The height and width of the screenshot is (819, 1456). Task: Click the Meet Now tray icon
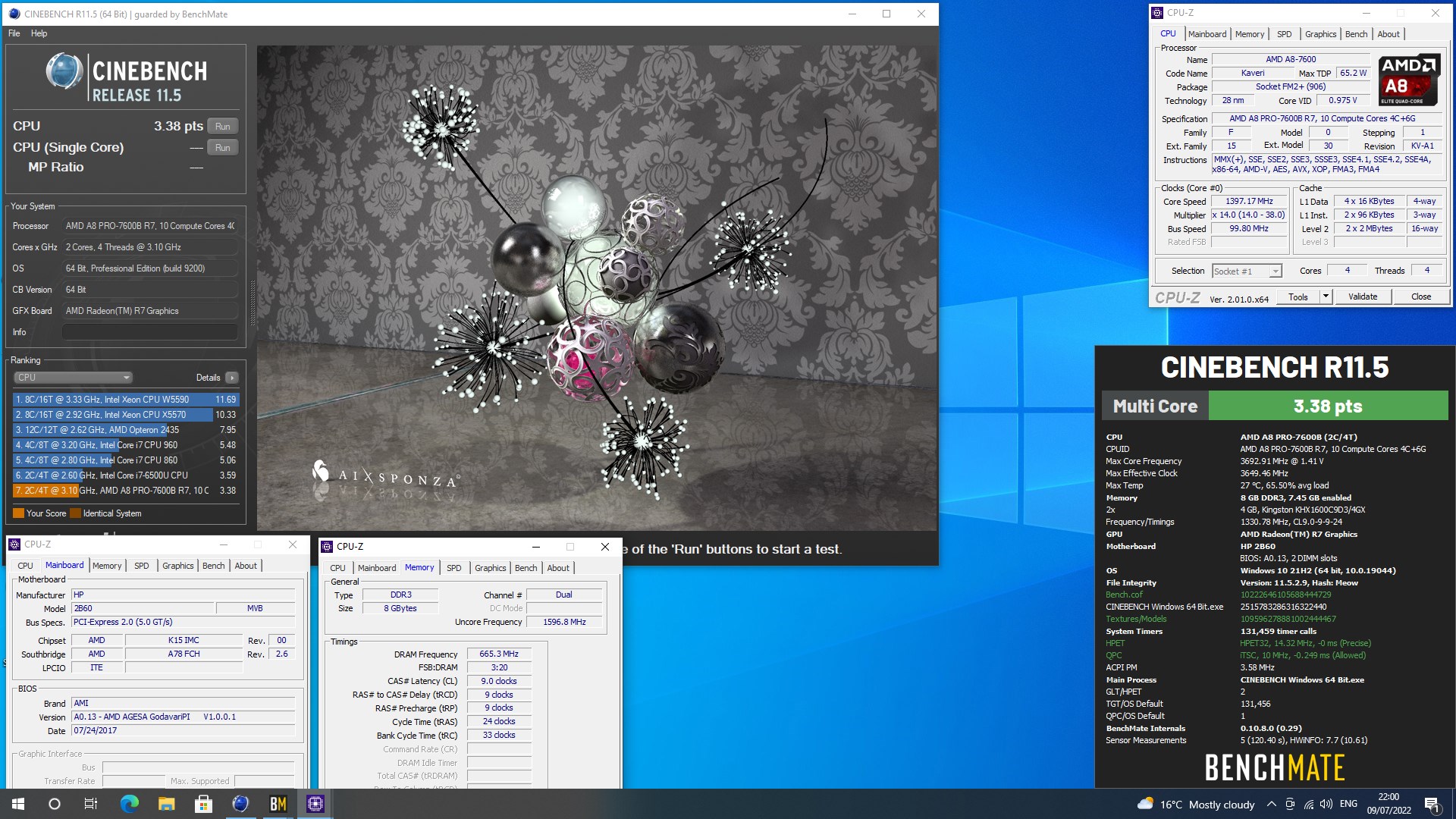click(1290, 804)
